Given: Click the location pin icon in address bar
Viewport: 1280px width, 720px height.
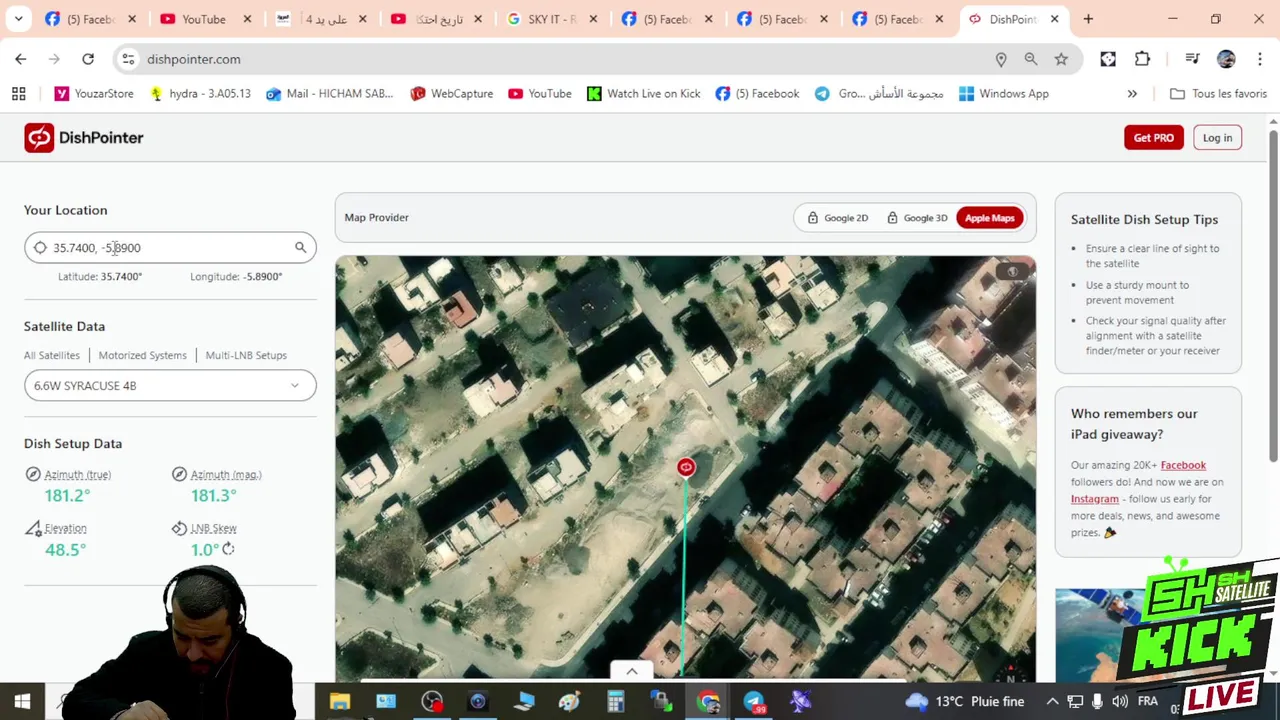Looking at the screenshot, I should (x=1001, y=59).
